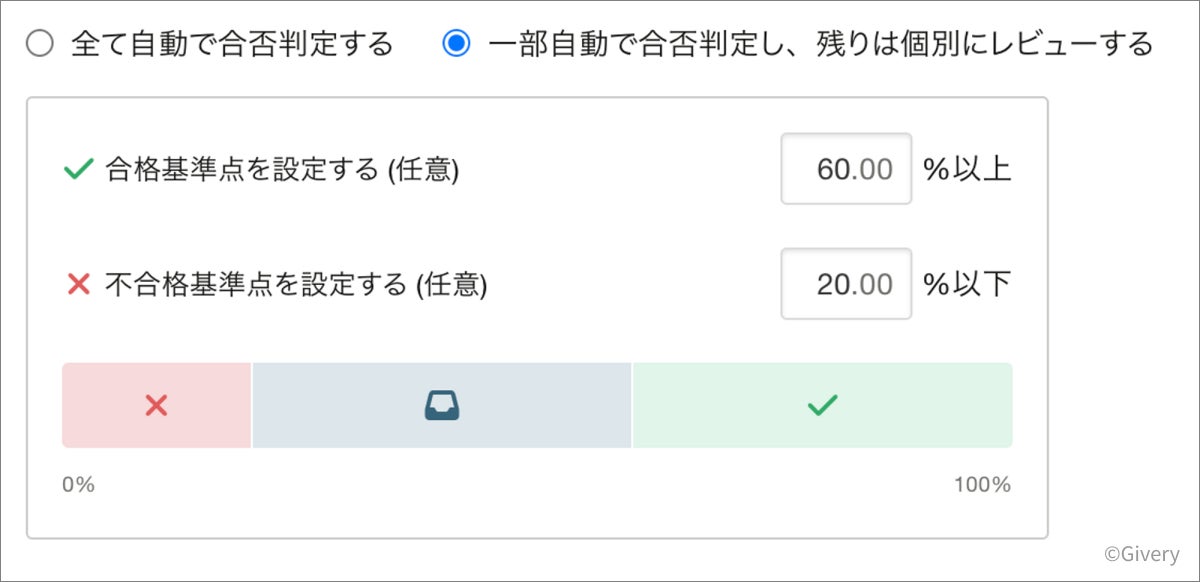Select the '一部自動で合否判定し' radio button
The image size is (1200, 582).
pyautogui.click(x=456, y=45)
